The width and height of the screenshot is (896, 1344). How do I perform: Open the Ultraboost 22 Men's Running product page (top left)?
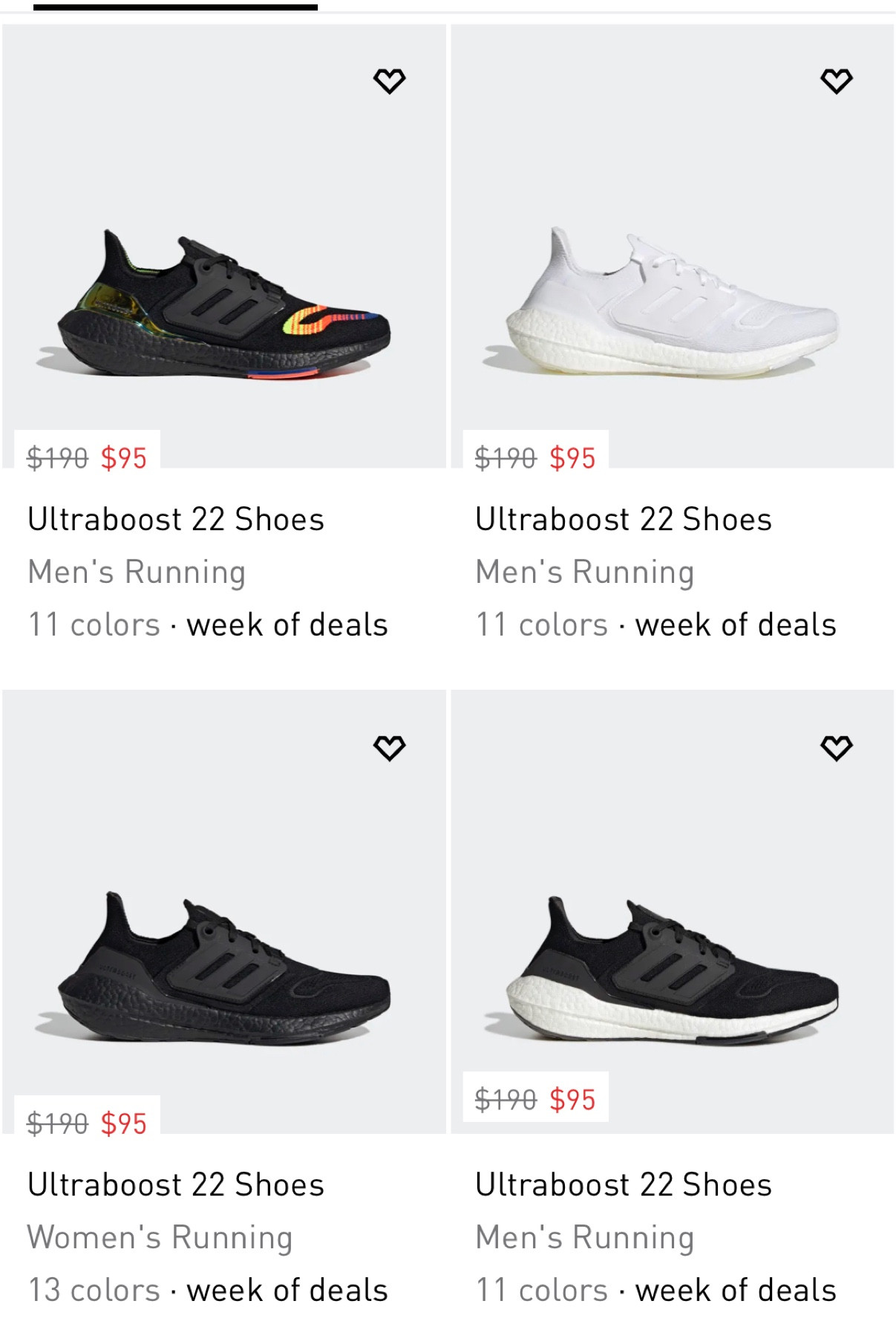coord(176,519)
